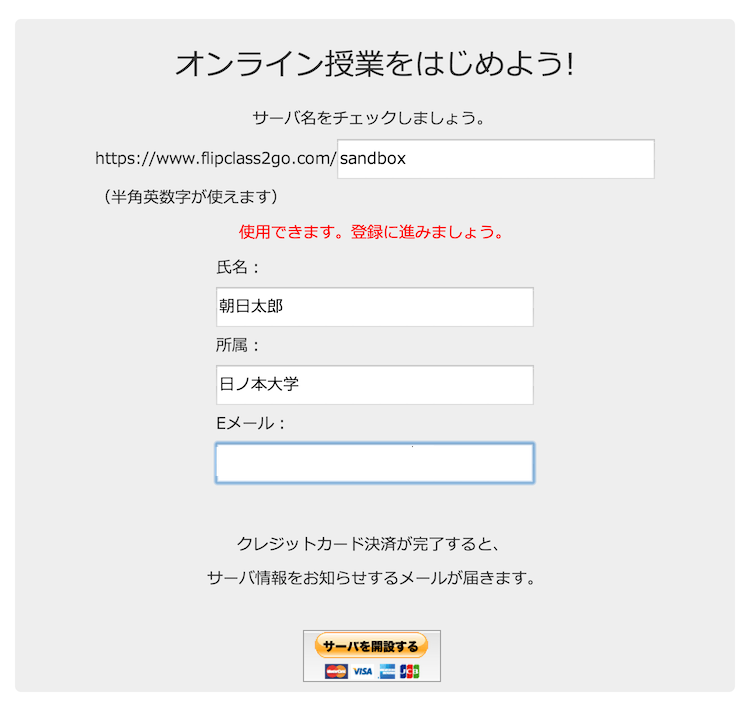Click the （半角英数字が使えます） hint text
This screenshot has width=750, height=711.
click(x=190, y=197)
